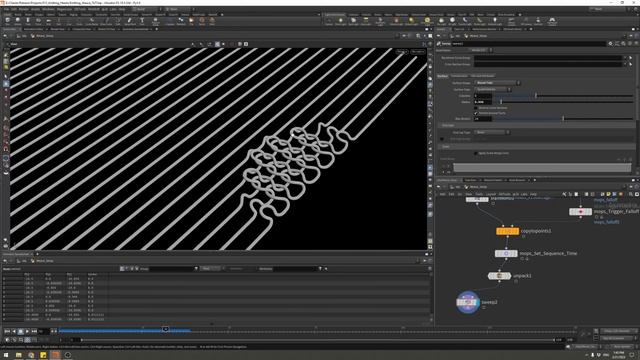Select the sweep2 node
The image size is (640, 360).
(x=468, y=302)
